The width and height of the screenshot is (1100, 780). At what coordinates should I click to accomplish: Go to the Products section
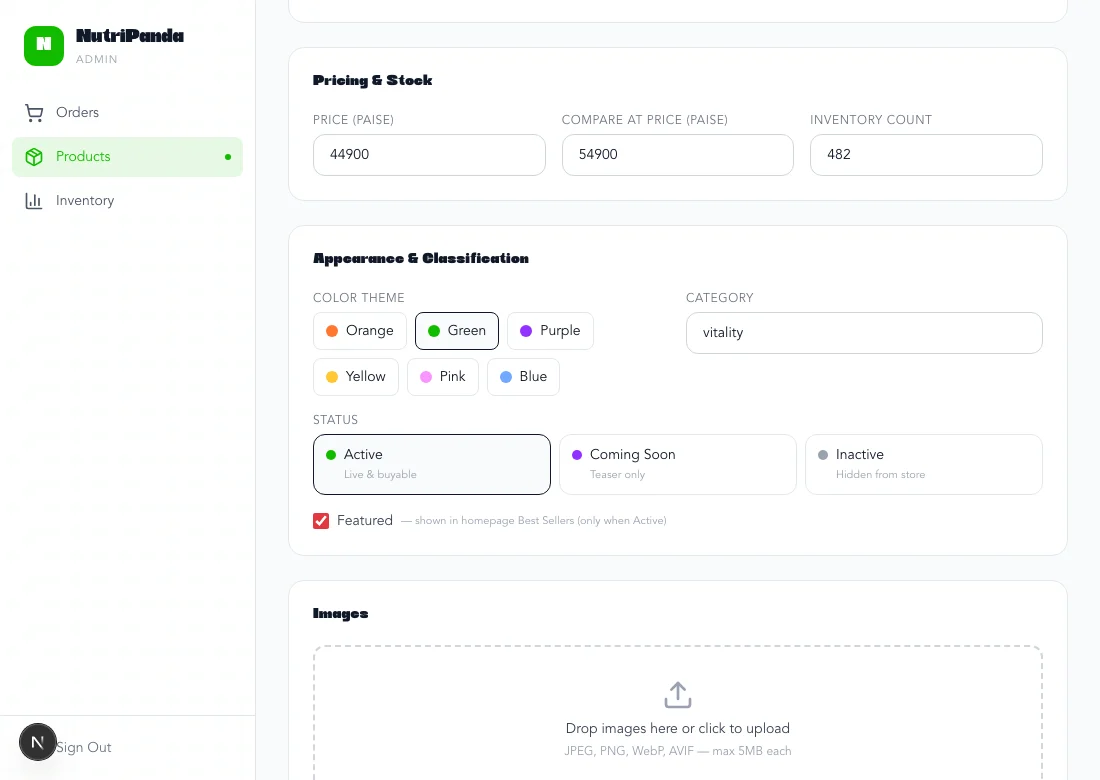coord(127,156)
